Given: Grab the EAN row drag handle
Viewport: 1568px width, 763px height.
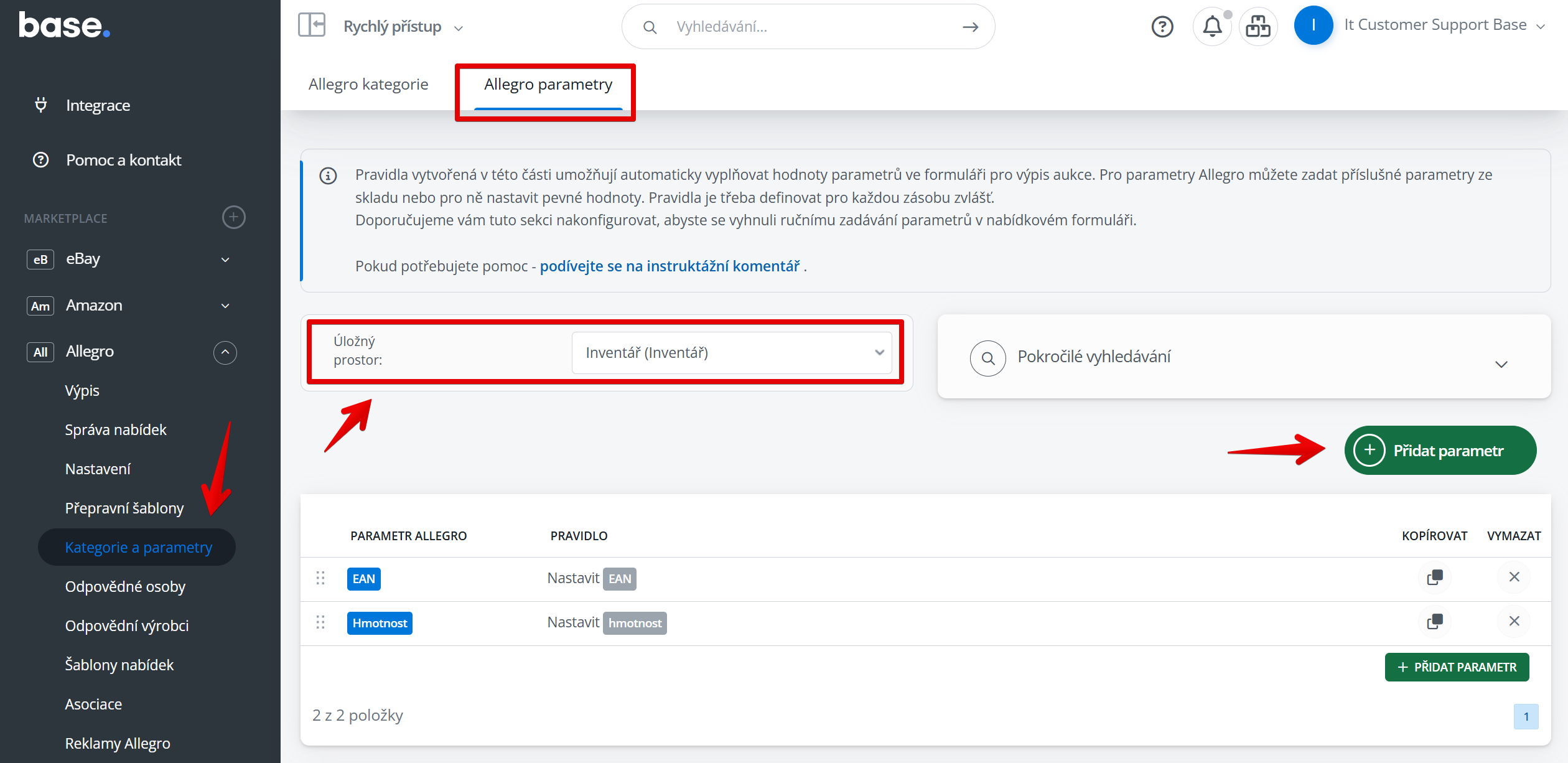Looking at the screenshot, I should (320, 578).
